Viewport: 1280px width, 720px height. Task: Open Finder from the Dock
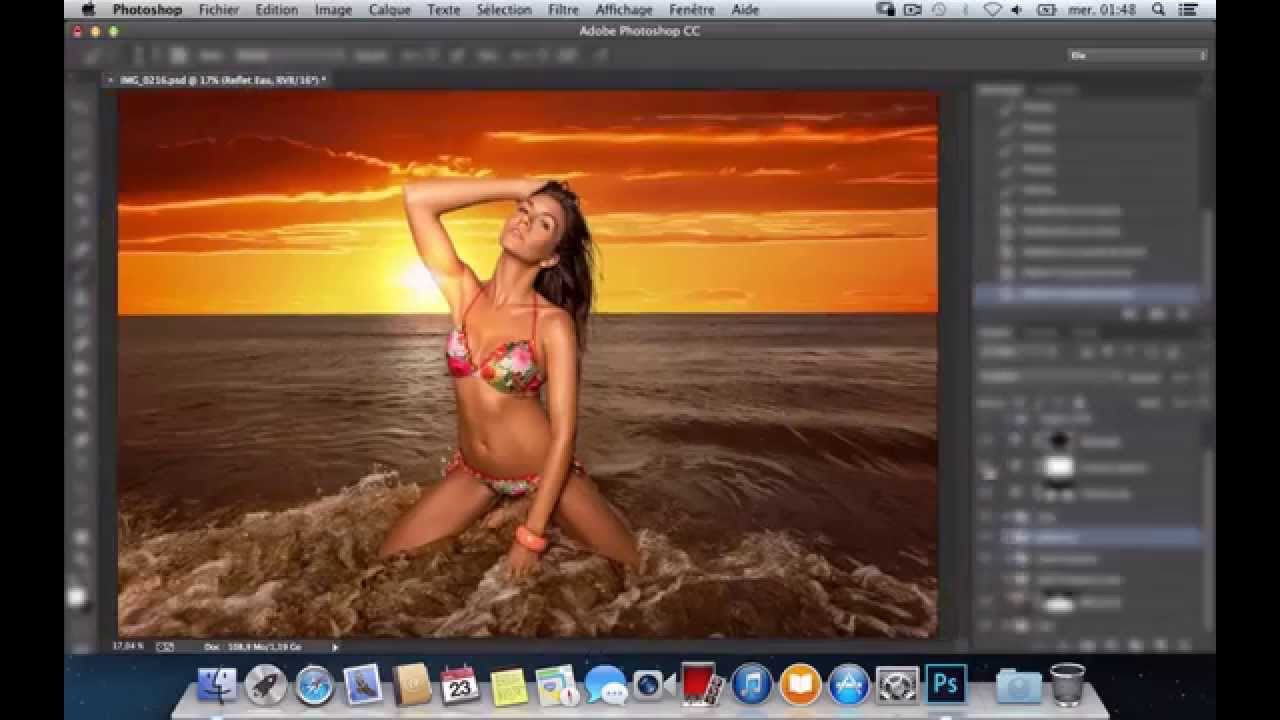(x=218, y=685)
